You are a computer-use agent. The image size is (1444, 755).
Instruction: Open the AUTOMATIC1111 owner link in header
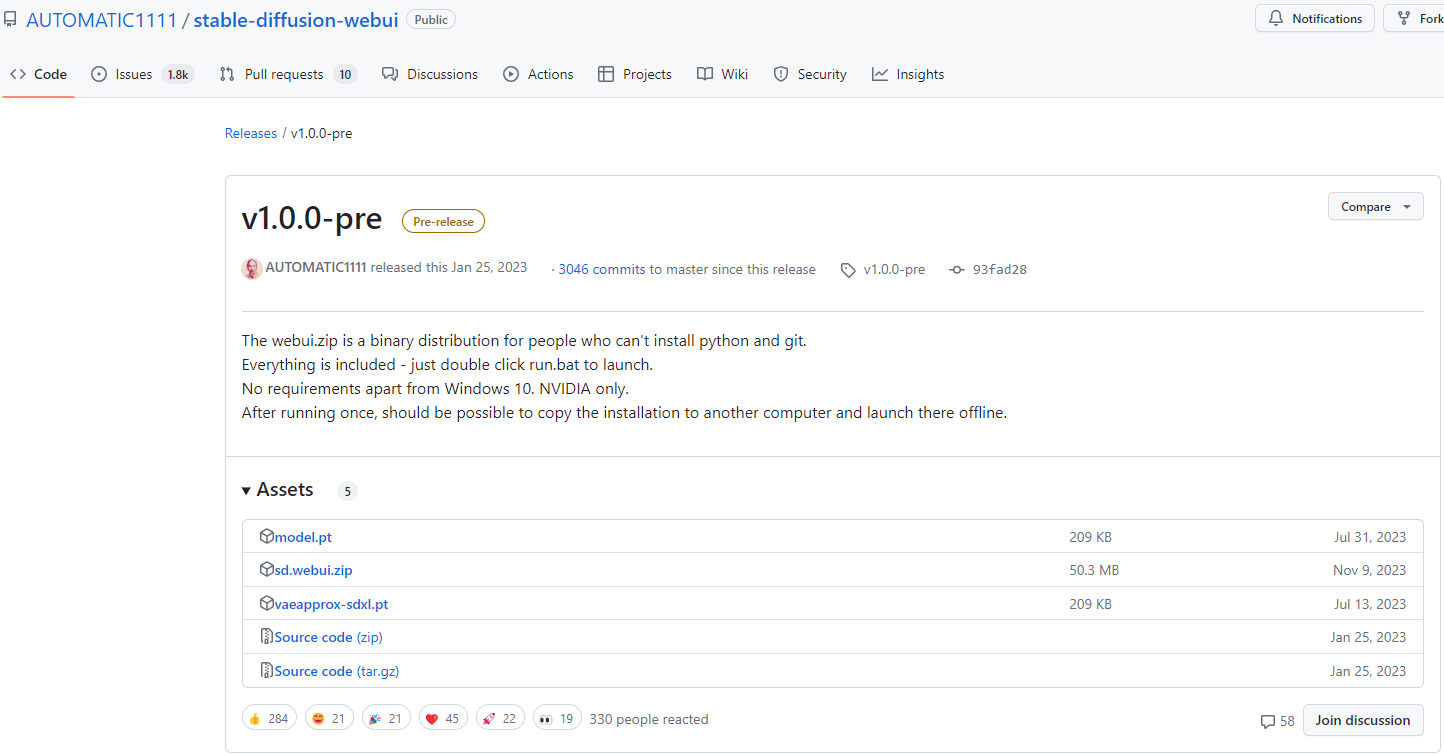pyautogui.click(x=102, y=20)
